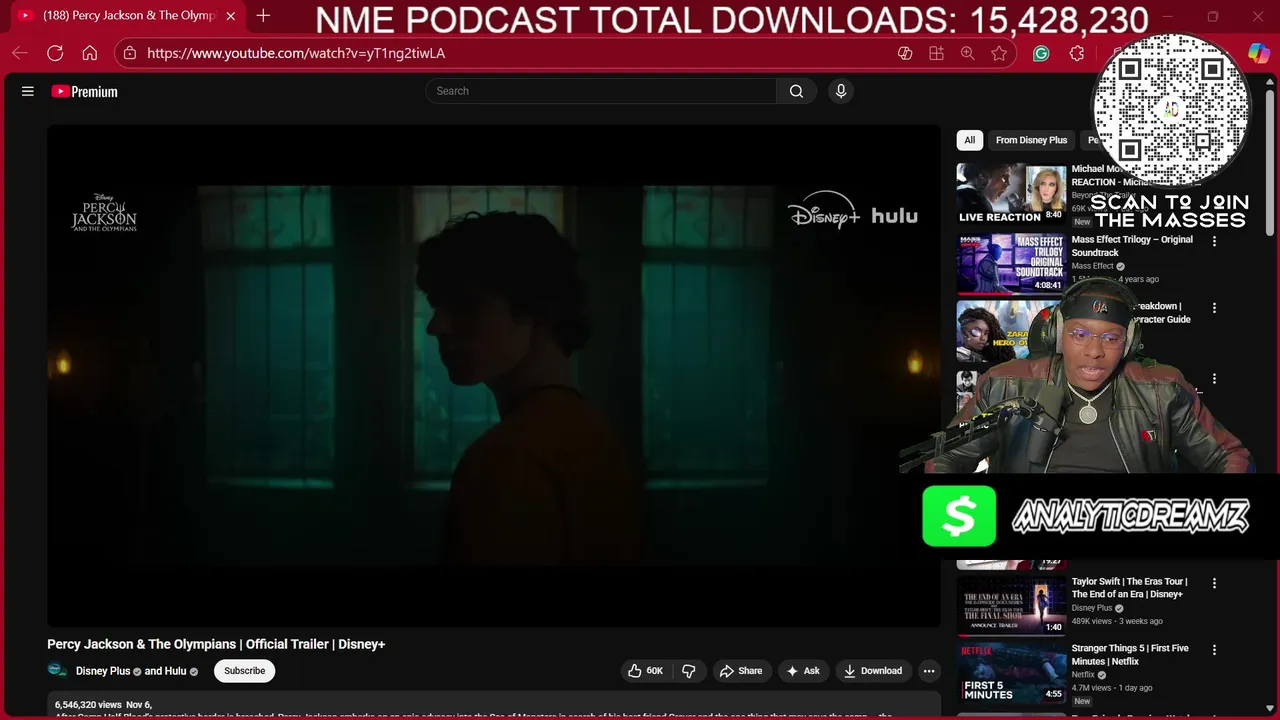Open the Ask AI button
Screen dimensions: 1280x720
click(x=803, y=671)
